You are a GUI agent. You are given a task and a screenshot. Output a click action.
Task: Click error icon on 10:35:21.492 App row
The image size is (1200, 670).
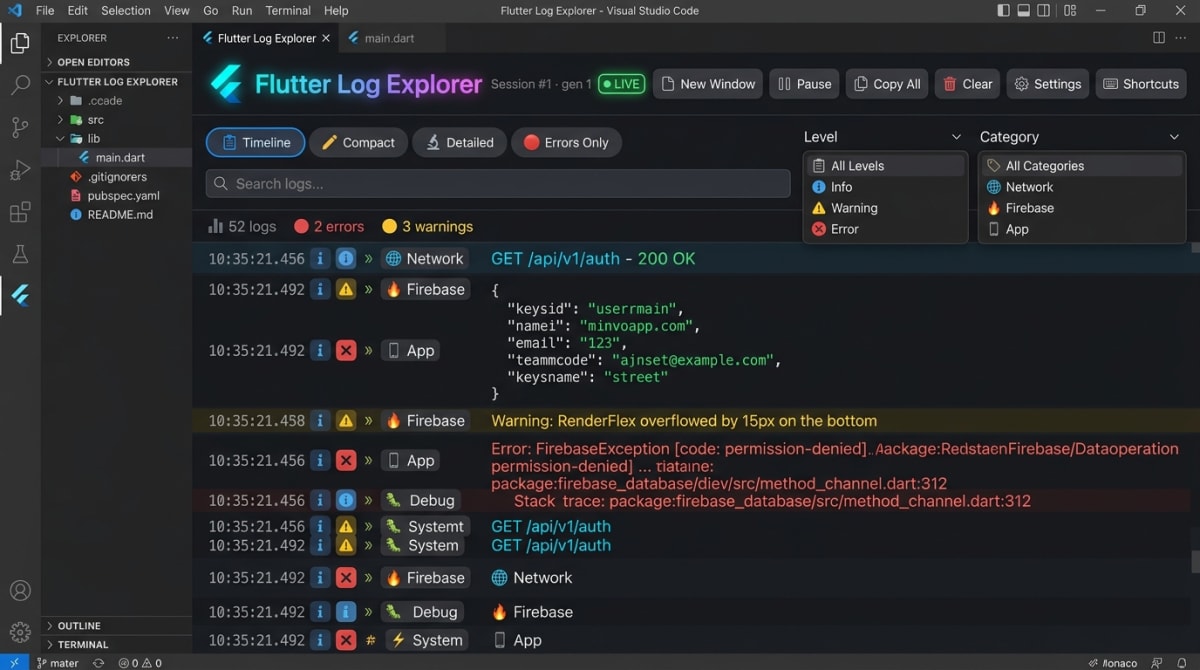point(346,351)
